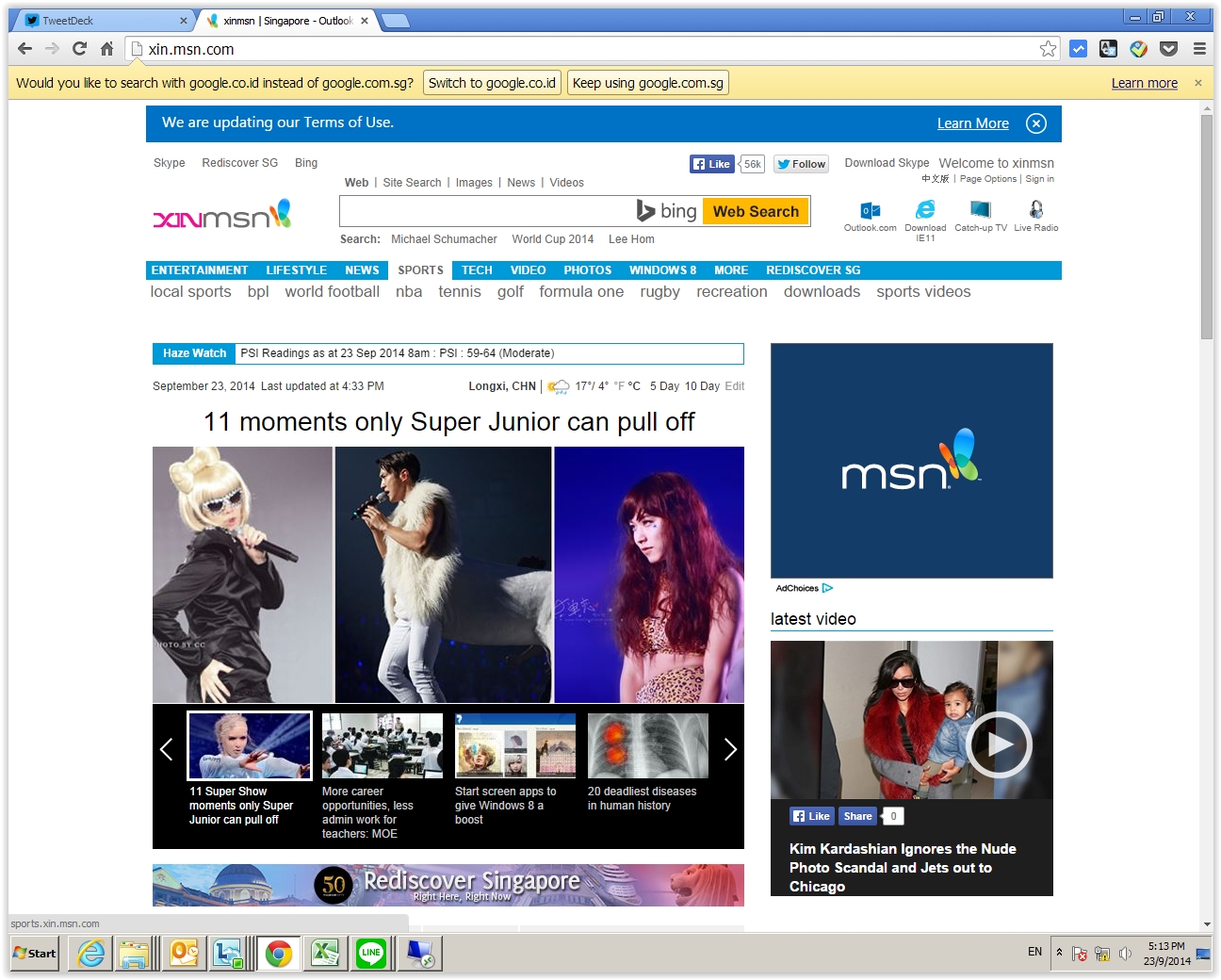The height and width of the screenshot is (980, 1221).
Task: Select the Images search scope
Action: [474, 183]
